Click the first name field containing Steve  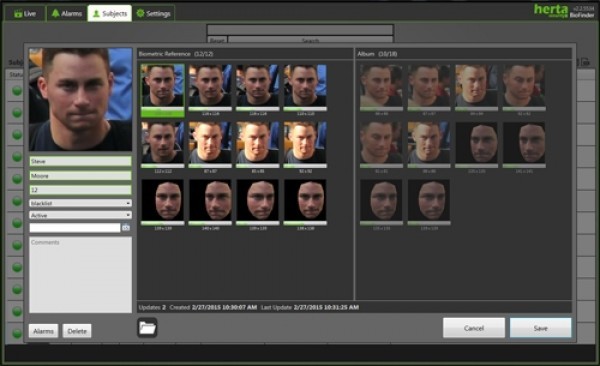(80, 161)
